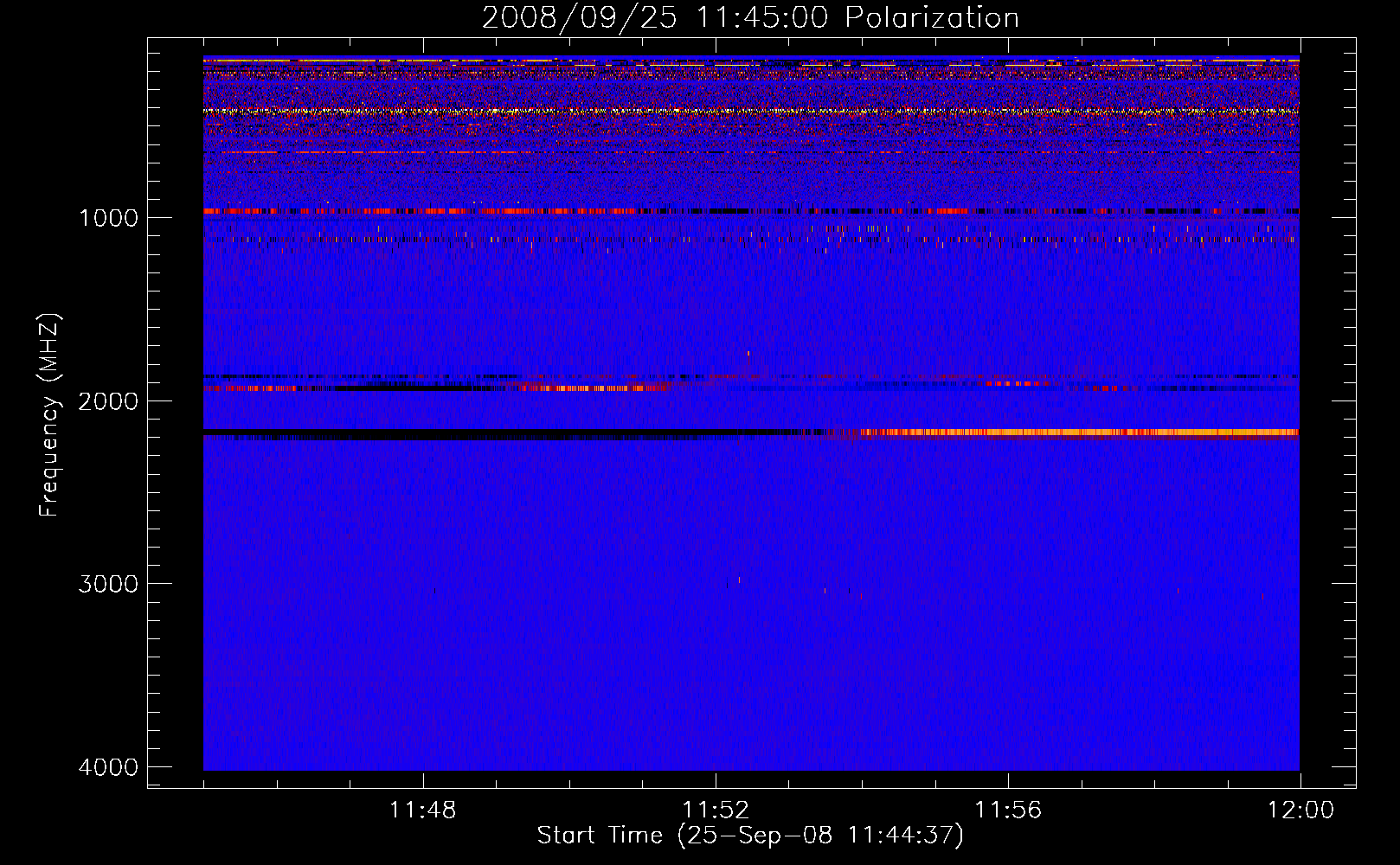The image size is (1400, 865).
Task: Click the 'Frequency (MHZ)' y-axis label
Action: 50,415
